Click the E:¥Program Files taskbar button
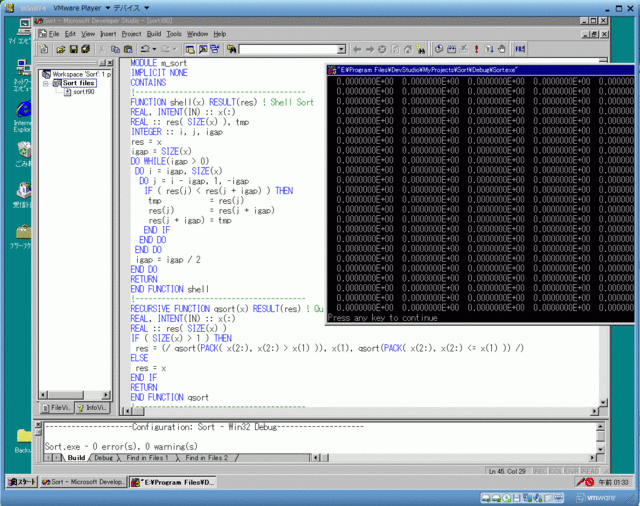Screen dimensions: 640x506 click(x=173, y=482)
